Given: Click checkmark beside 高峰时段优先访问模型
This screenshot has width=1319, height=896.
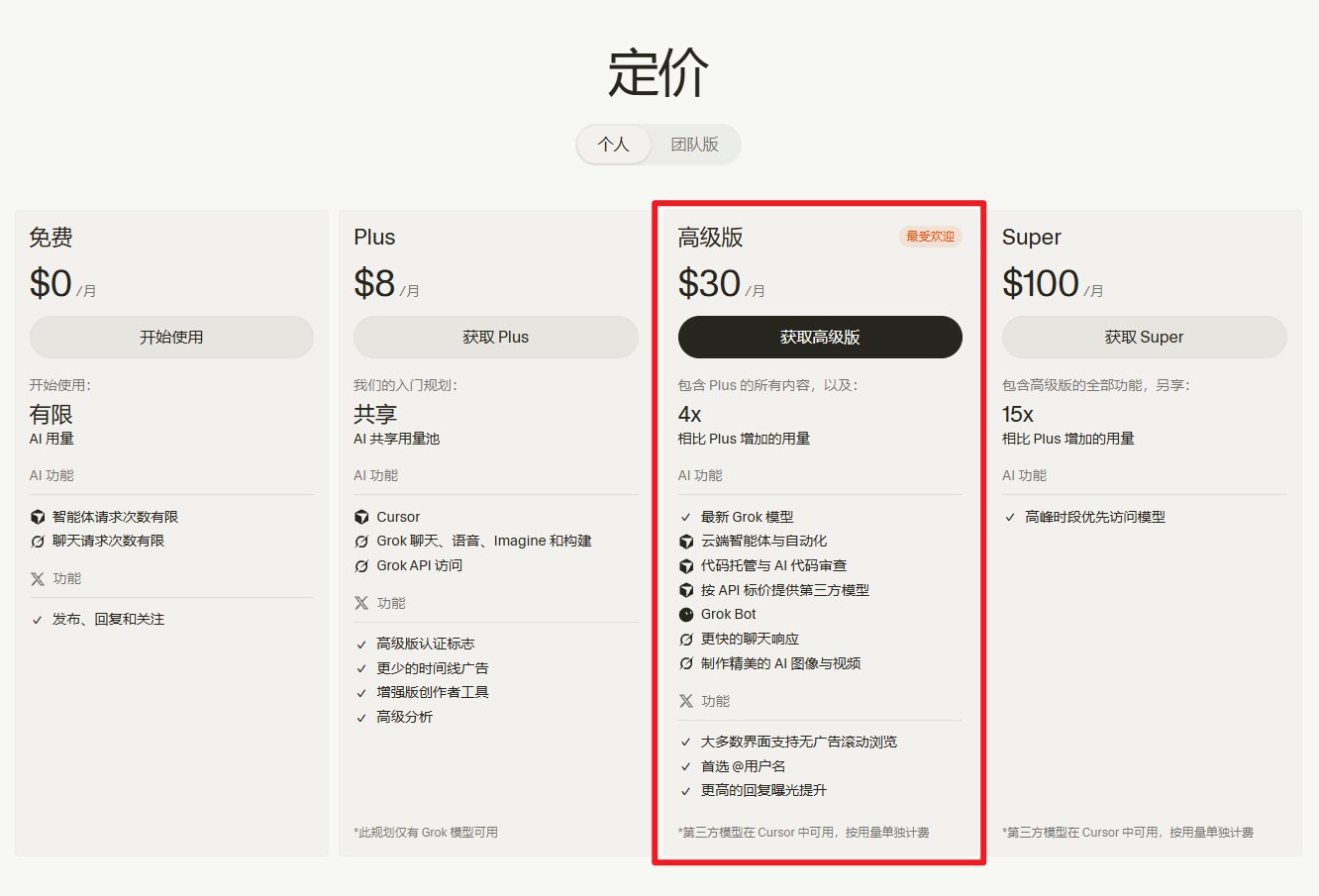Looking at the screenshot, I should coord(1010,518).
